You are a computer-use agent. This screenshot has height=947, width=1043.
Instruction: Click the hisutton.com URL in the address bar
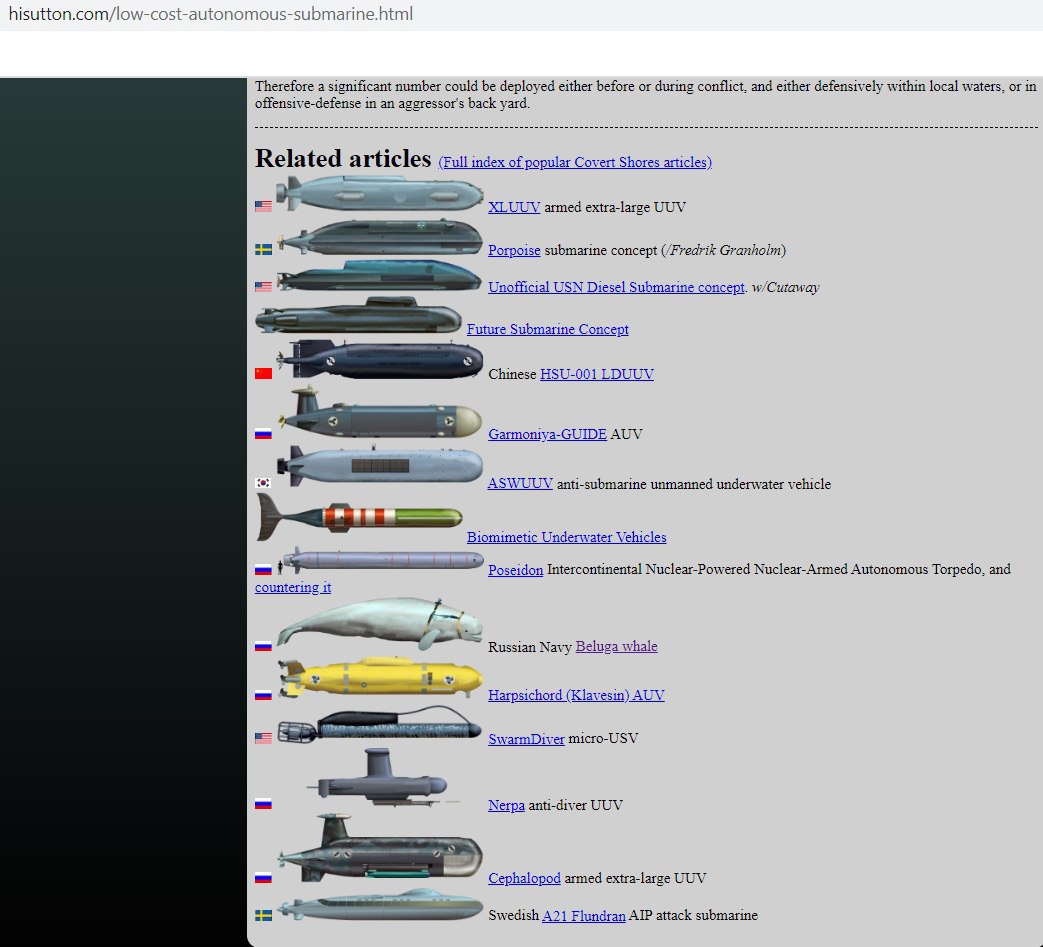(210, 14)
